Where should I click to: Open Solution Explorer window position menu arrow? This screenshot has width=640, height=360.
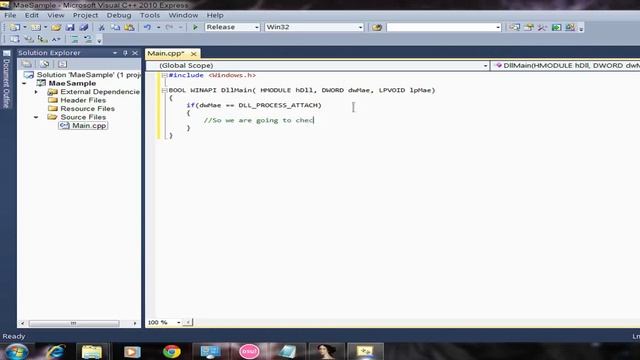pos(115,53)
